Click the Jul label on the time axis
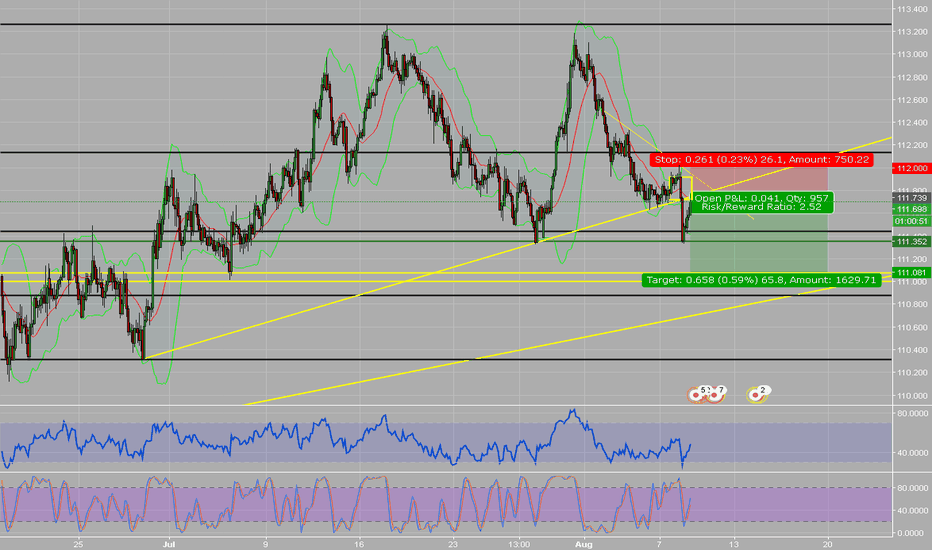This screenshot has height=550, width=932. [x=169, y=544]
